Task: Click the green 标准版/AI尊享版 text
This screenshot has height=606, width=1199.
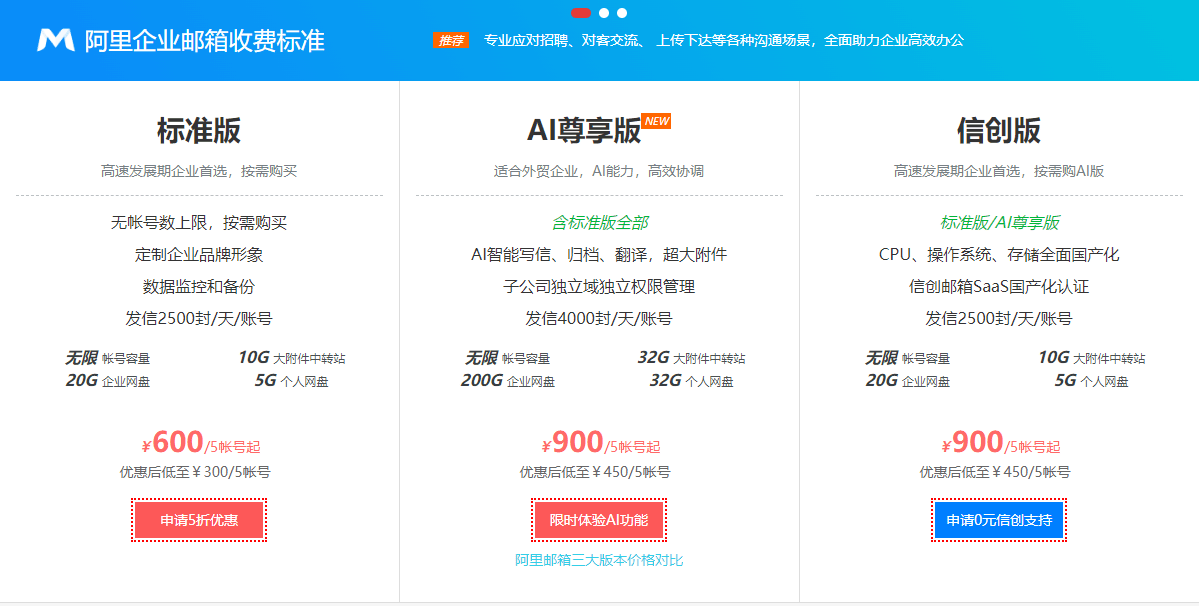Action: [x=999, y=222]
